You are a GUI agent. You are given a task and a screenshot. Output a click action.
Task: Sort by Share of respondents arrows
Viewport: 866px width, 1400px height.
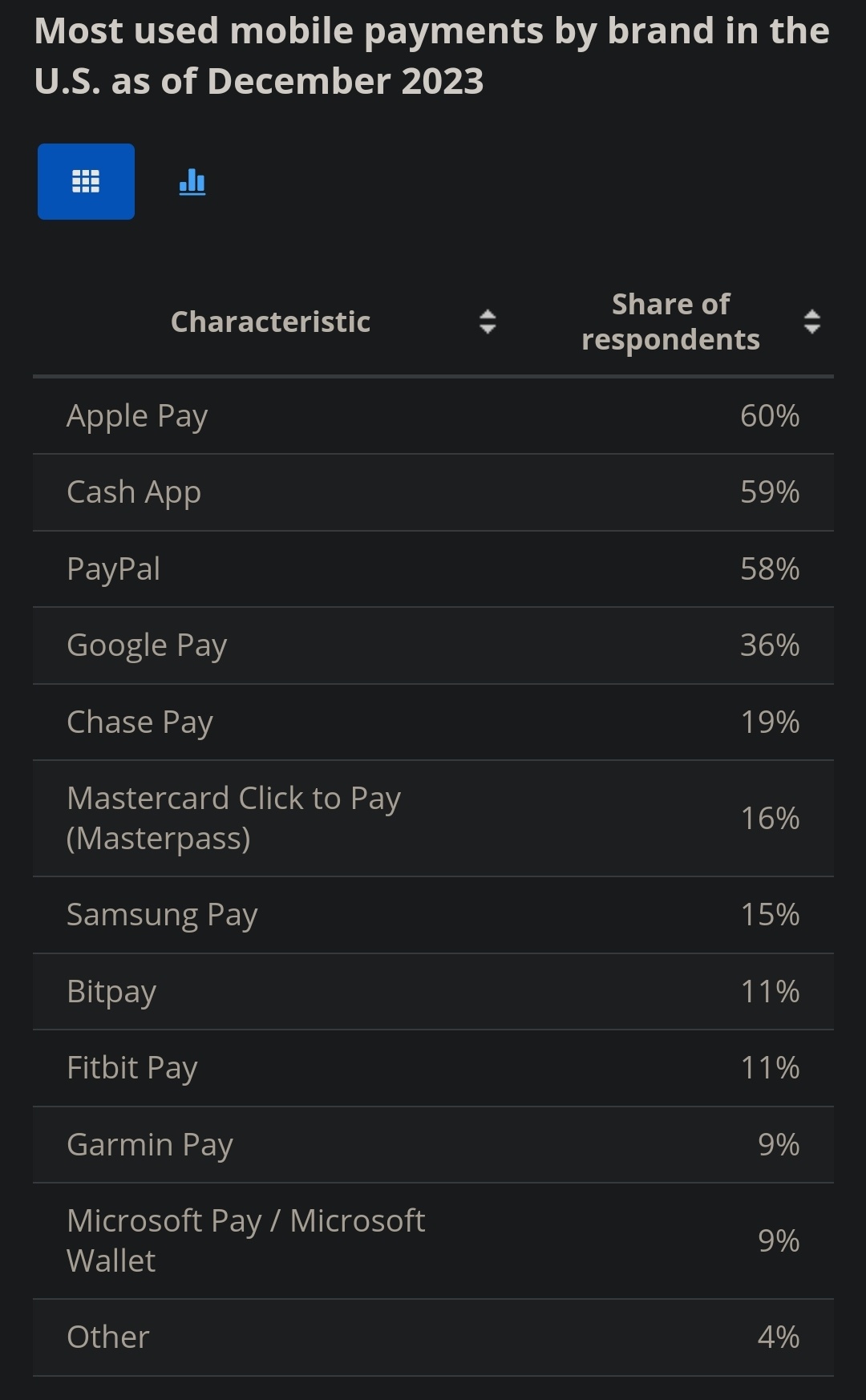(x=811, y=322)
